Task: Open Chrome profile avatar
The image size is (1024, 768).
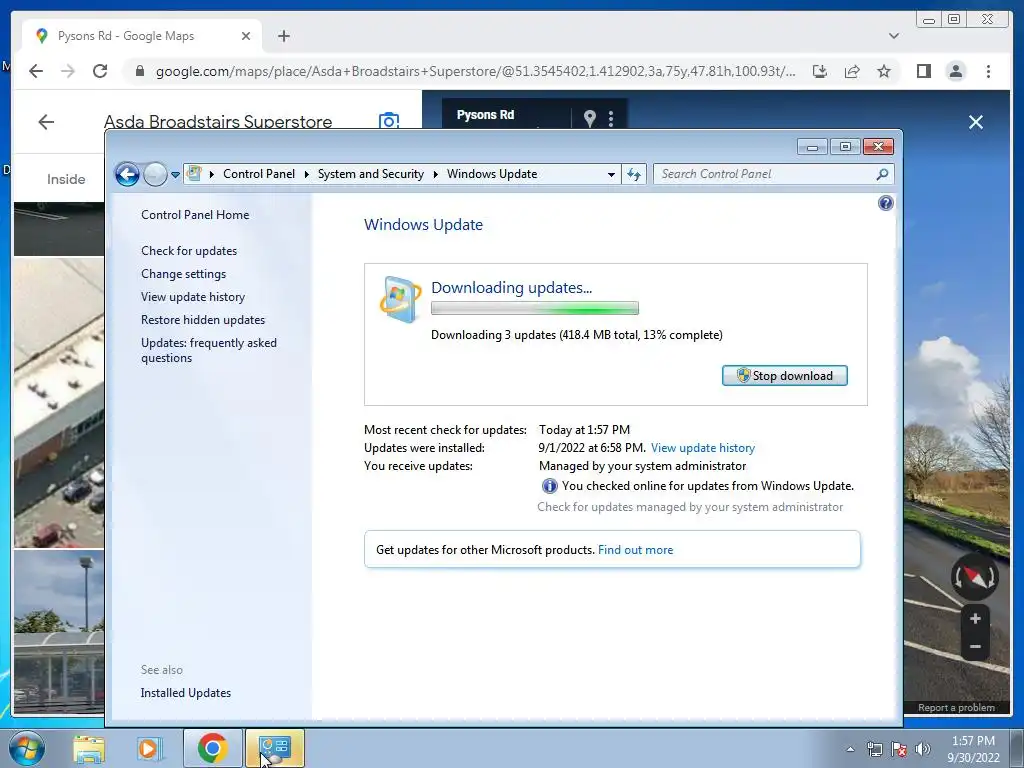Action: (955, 71)
